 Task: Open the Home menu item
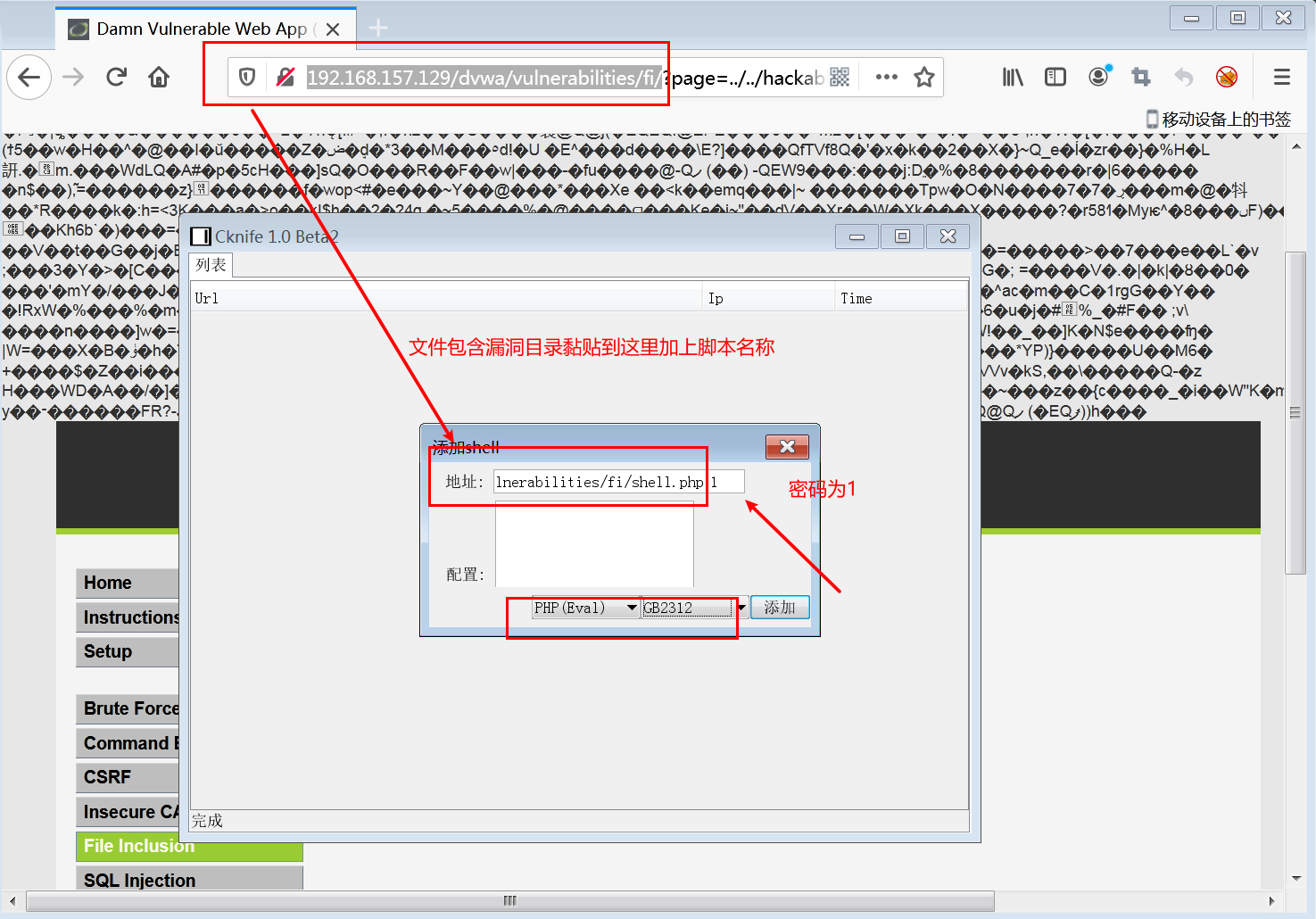click(x=127, y=583)
